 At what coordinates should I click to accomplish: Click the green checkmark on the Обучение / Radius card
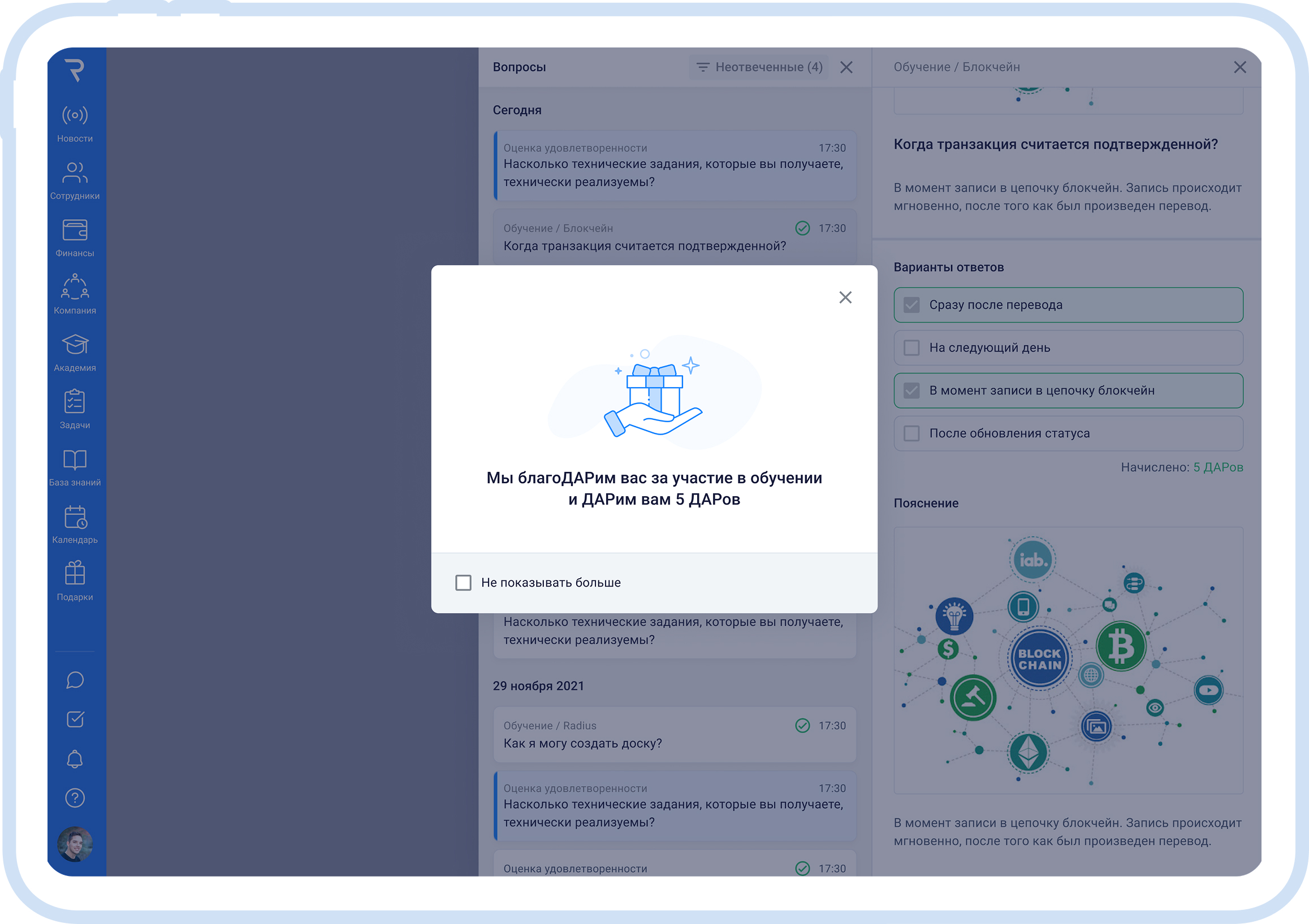click(x=802, y=725)
